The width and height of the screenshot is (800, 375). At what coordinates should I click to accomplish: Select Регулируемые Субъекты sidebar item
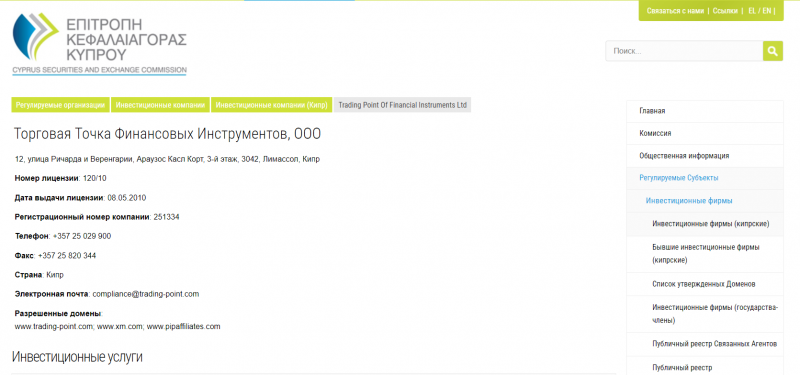[x=705, y=178]
